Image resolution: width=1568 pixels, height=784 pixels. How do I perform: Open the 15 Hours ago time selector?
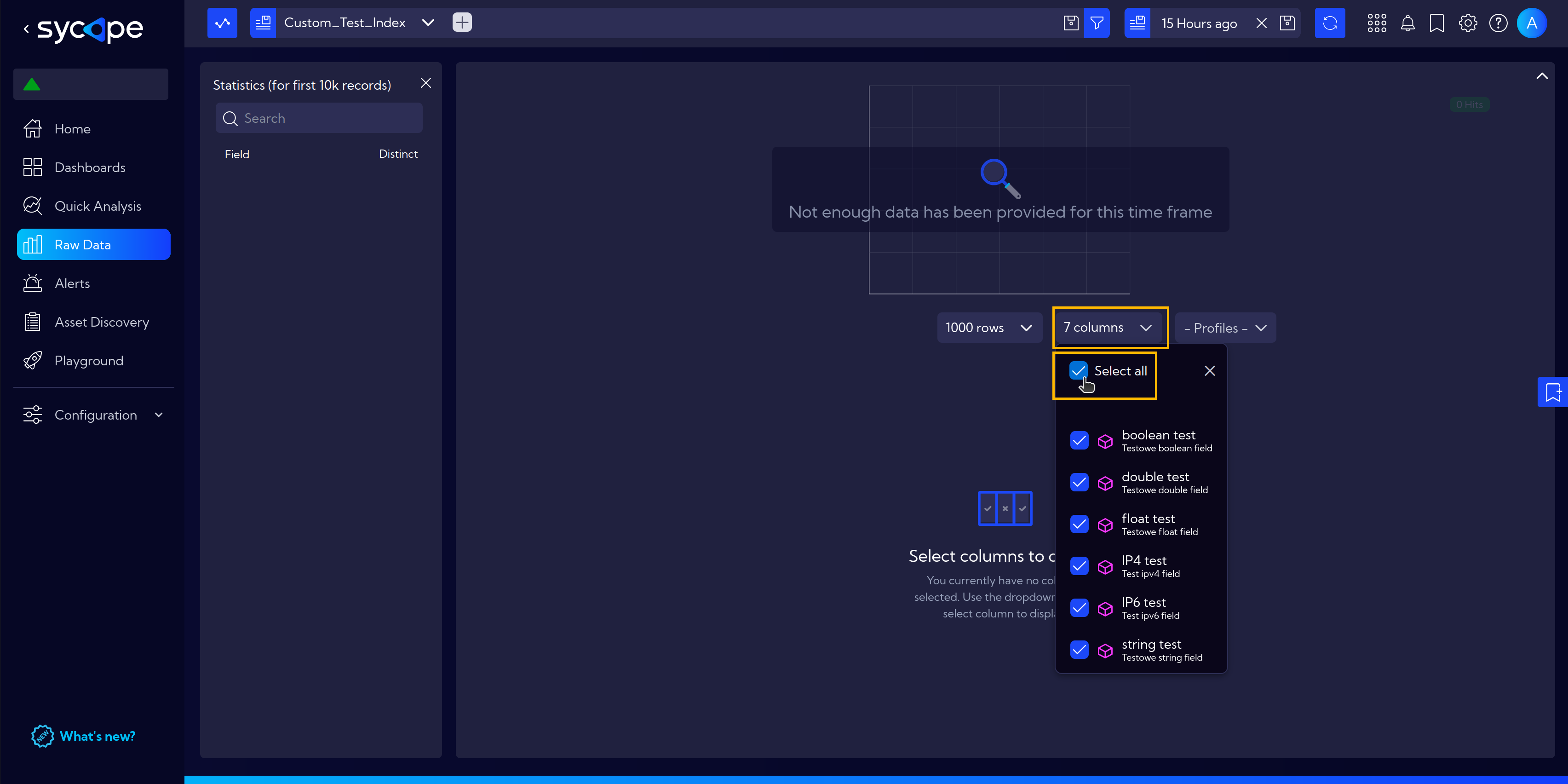tap(1199, 23)
